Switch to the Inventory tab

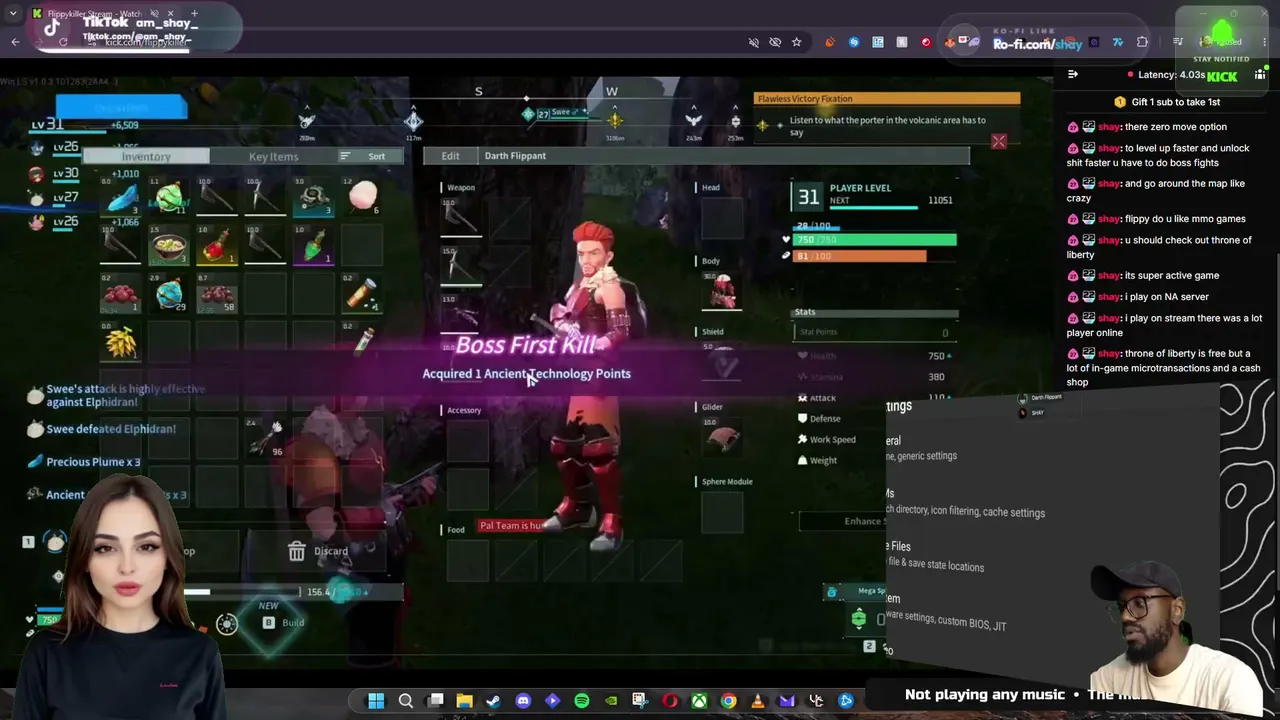(x=146, y=156)
